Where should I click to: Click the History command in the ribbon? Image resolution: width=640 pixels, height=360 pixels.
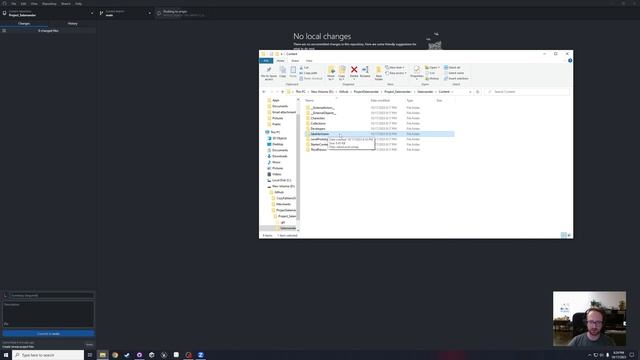point(432,78)
